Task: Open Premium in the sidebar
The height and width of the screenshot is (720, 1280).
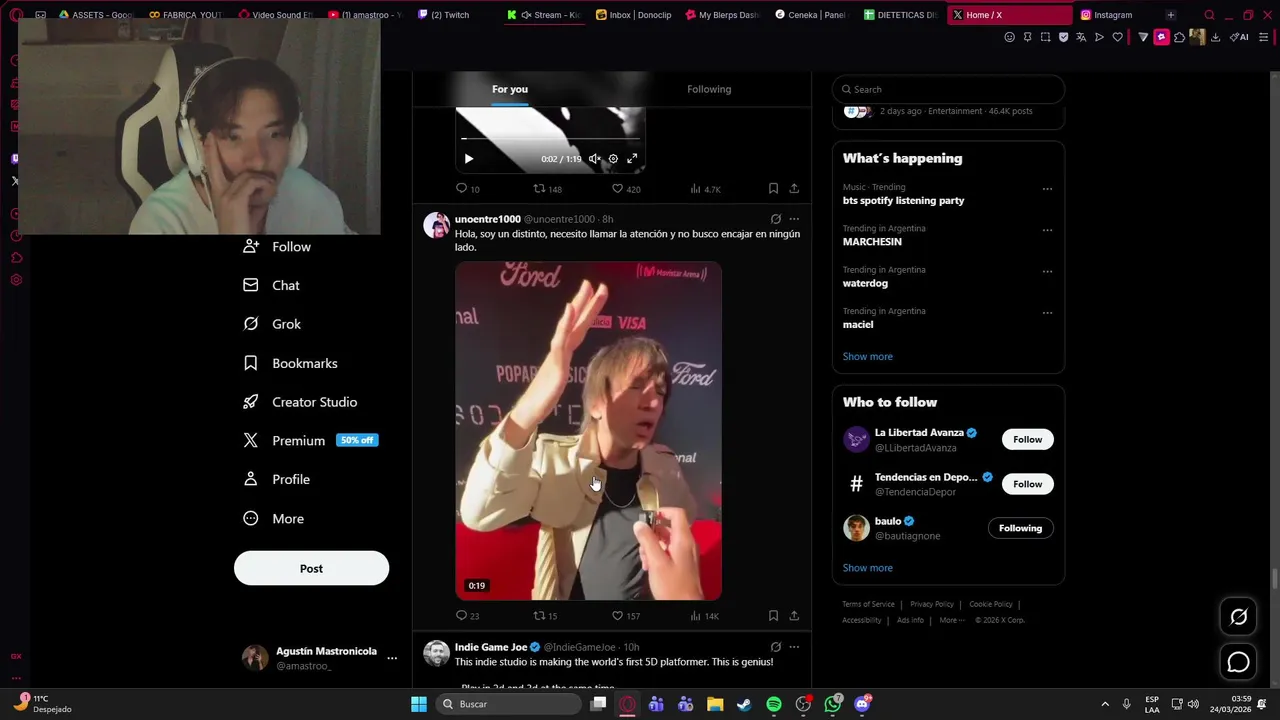Action: (310, 440)
